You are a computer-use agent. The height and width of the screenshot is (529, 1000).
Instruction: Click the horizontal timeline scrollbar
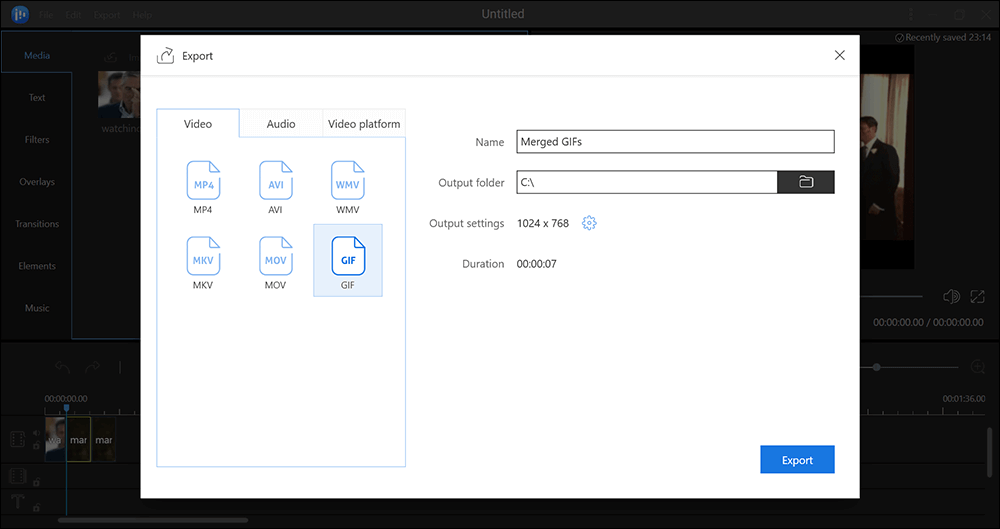[x=152, y=521]
